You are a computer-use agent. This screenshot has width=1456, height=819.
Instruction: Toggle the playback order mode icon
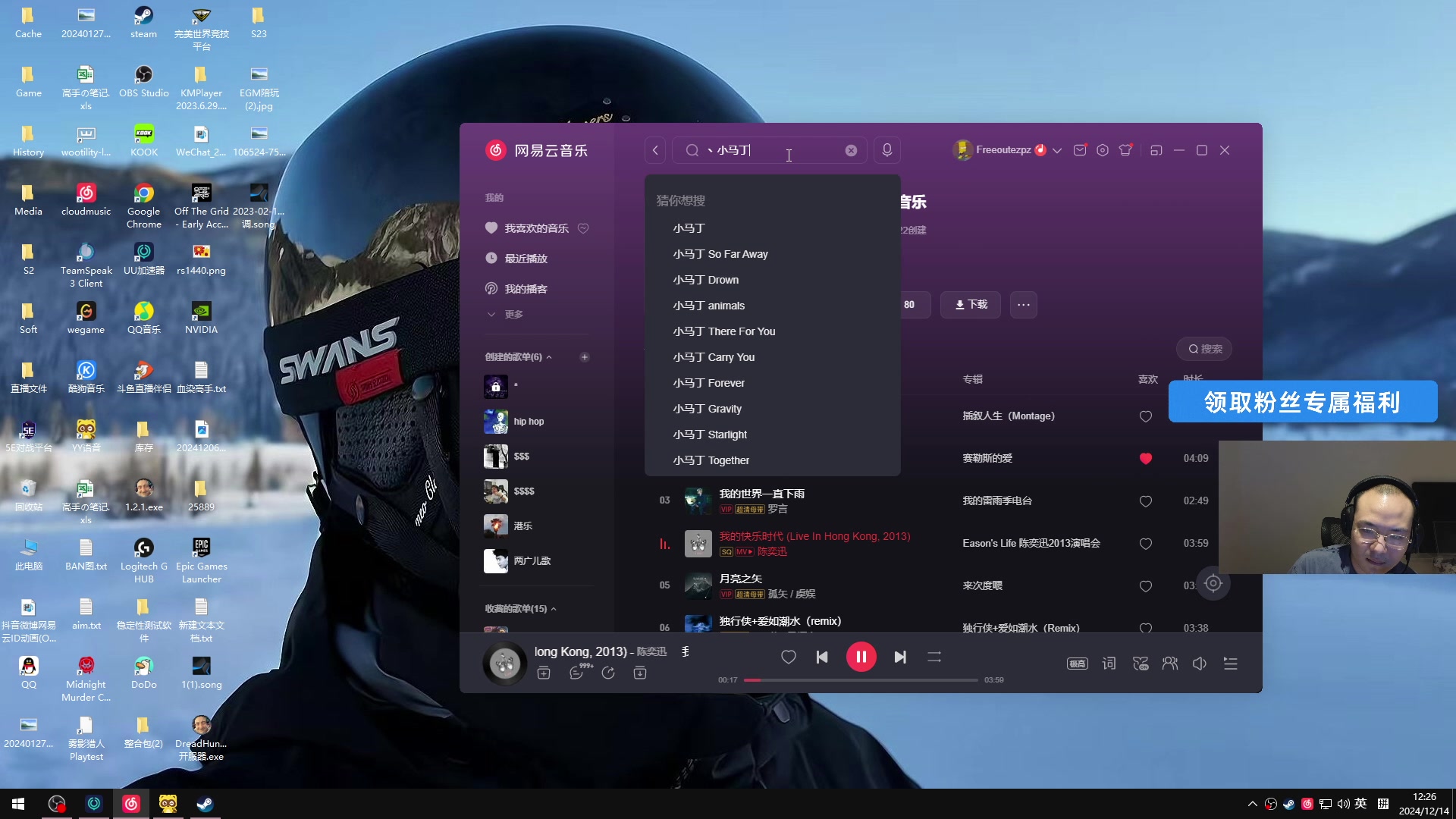click(934, 657)
